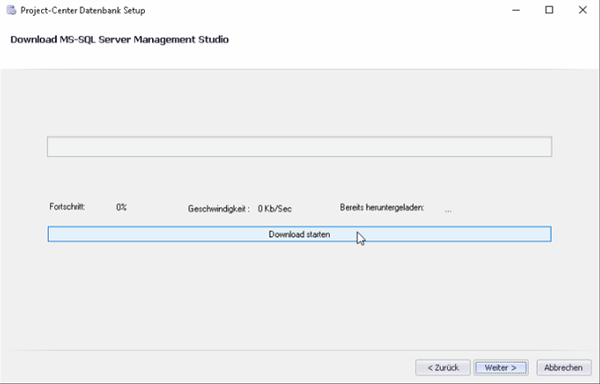Maximize the Datenbank Setup window
The height and width of the screenshot is (384, 600).
coord(549,10)
